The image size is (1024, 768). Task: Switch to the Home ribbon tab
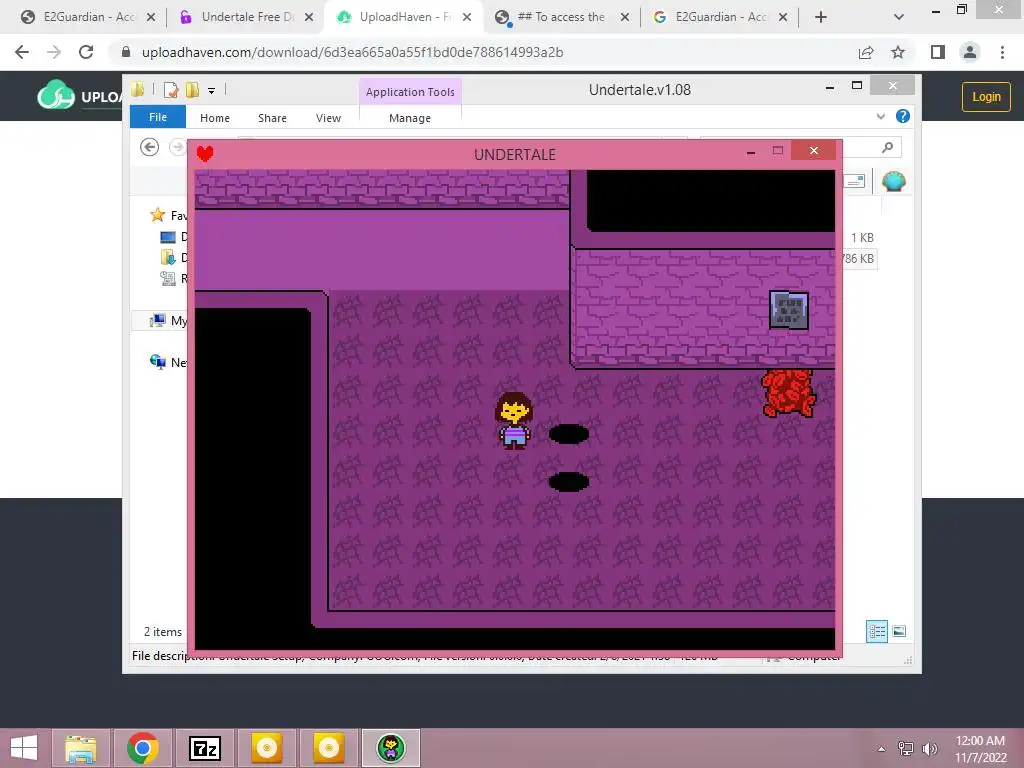coord(215,118)
